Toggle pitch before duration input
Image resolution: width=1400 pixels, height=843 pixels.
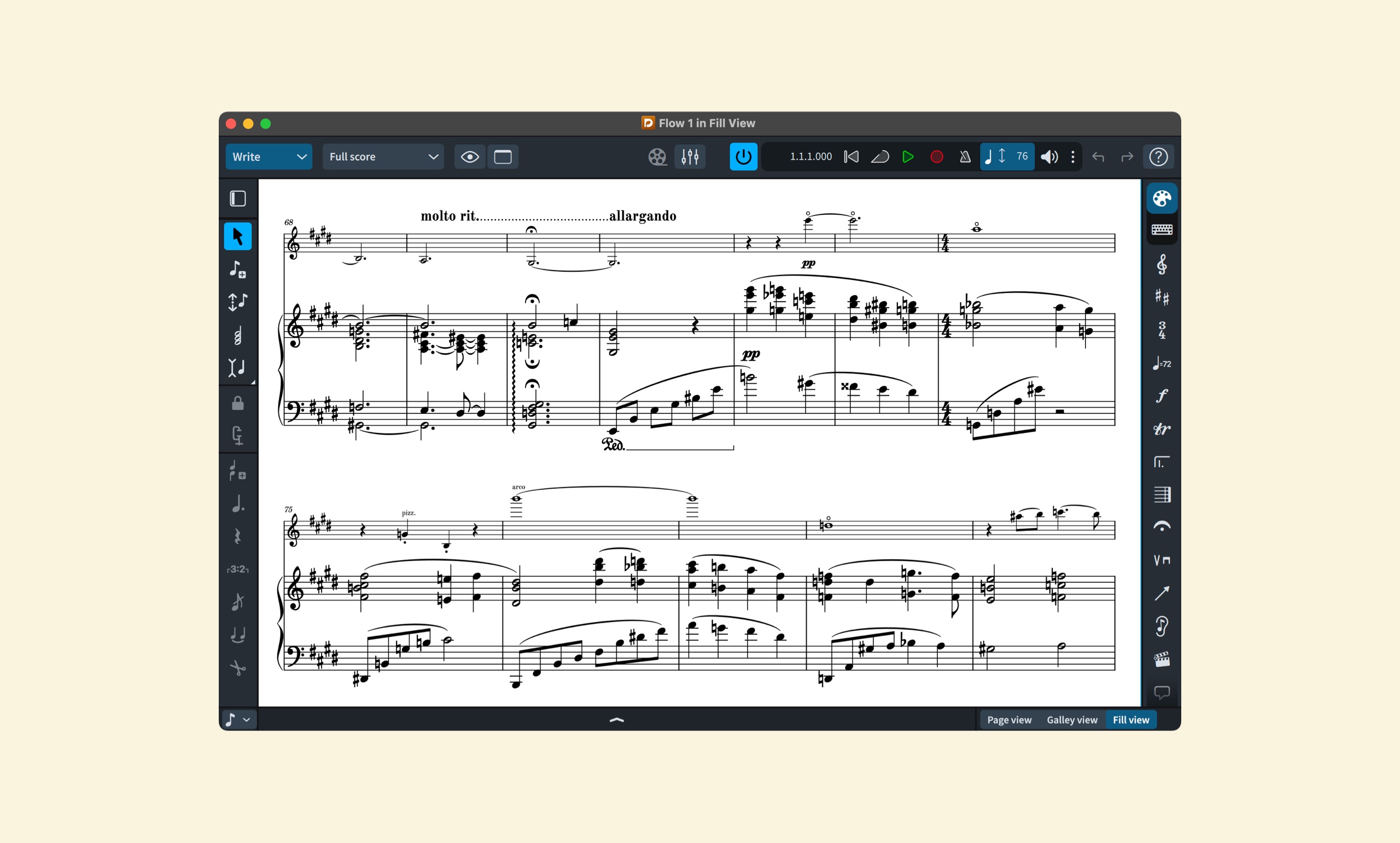coord(237,302)
